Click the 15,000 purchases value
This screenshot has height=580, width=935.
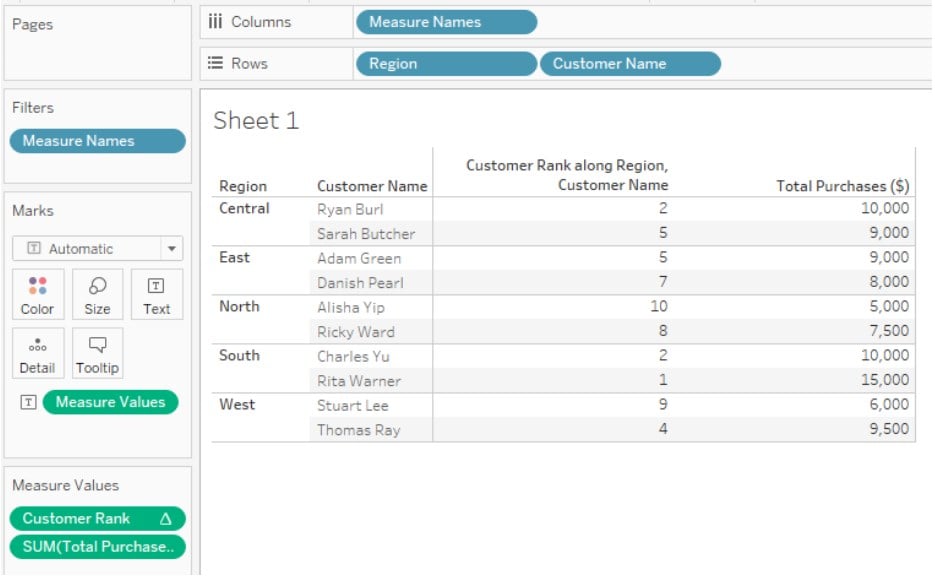[x=885, y=380]
